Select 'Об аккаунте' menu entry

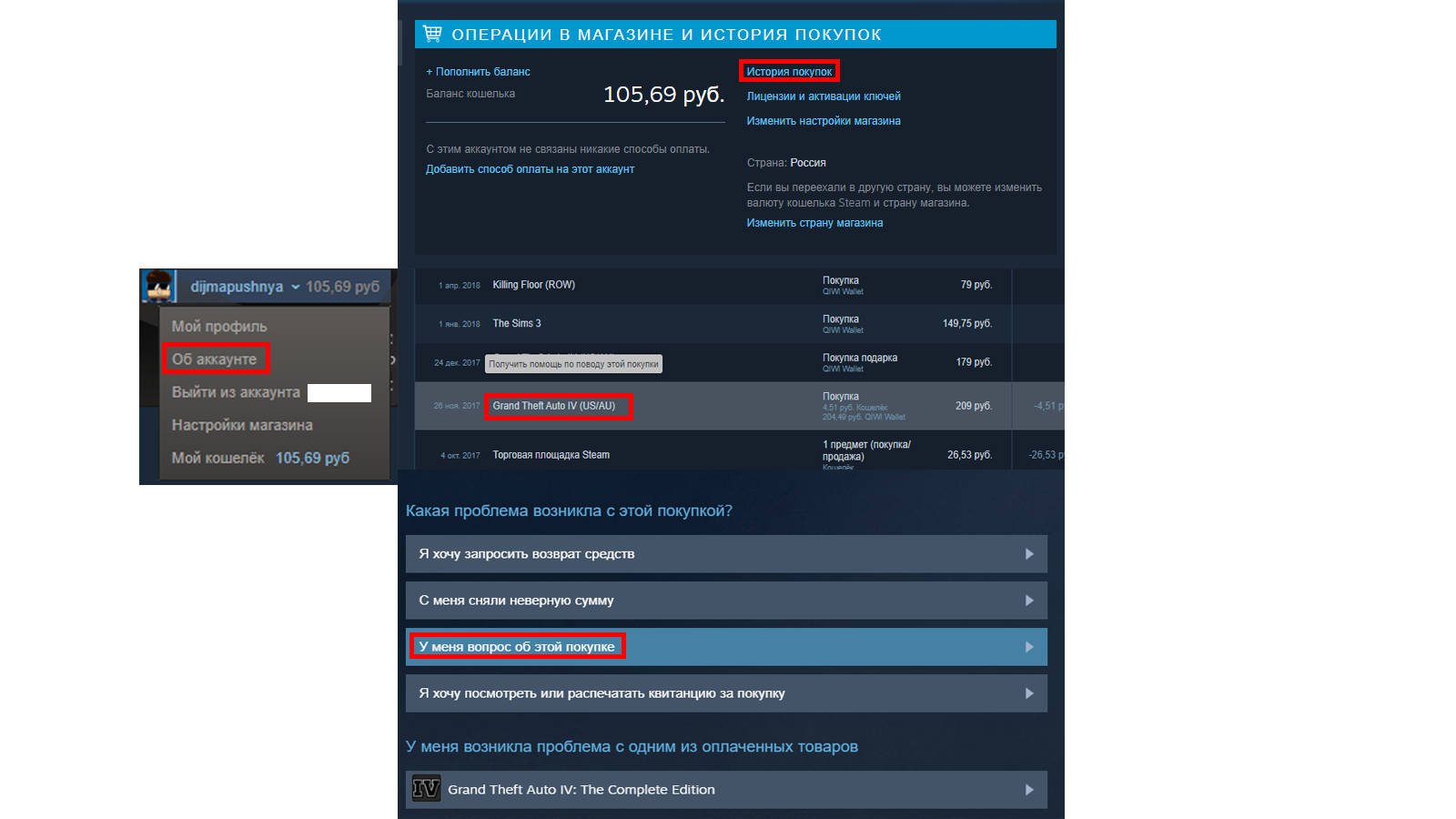(x=215, y=359)
